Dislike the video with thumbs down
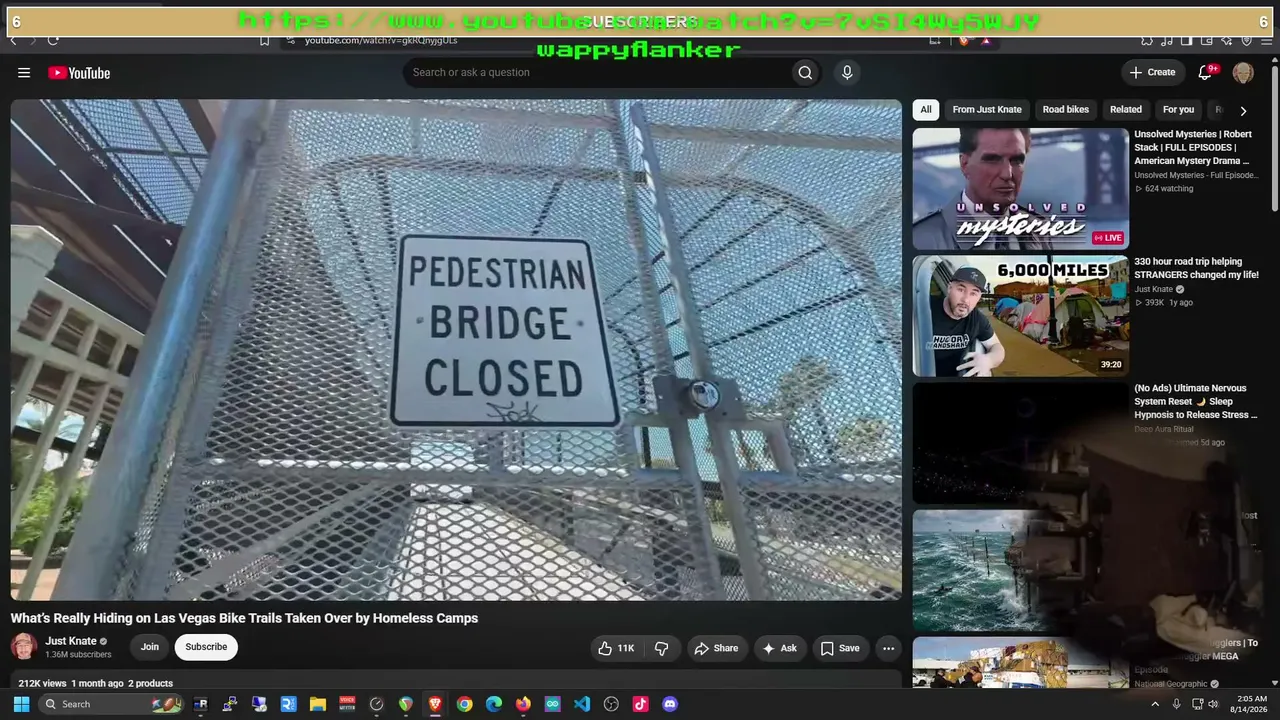The height and width of the screenshot is (720, 1280). (x=661, y=648)
